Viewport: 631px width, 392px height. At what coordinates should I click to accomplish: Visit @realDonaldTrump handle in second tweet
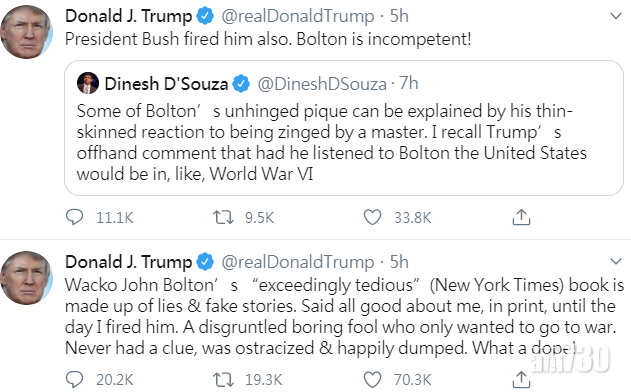coord(298,262)
